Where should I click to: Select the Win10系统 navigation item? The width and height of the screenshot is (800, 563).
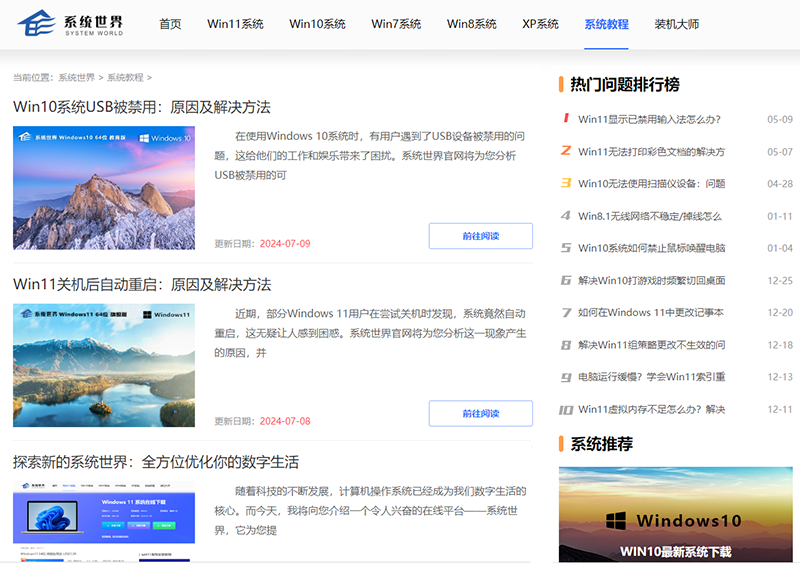[x=317, y=24]
